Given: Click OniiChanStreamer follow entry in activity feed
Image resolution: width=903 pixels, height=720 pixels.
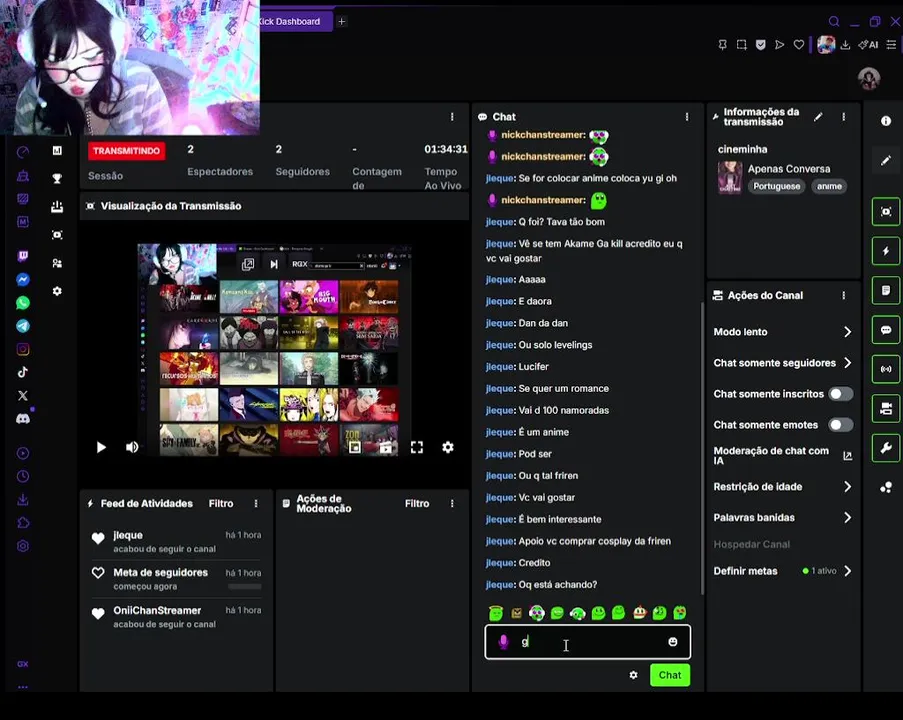Looking at the screenshot, I should click(x=177, y=617).
